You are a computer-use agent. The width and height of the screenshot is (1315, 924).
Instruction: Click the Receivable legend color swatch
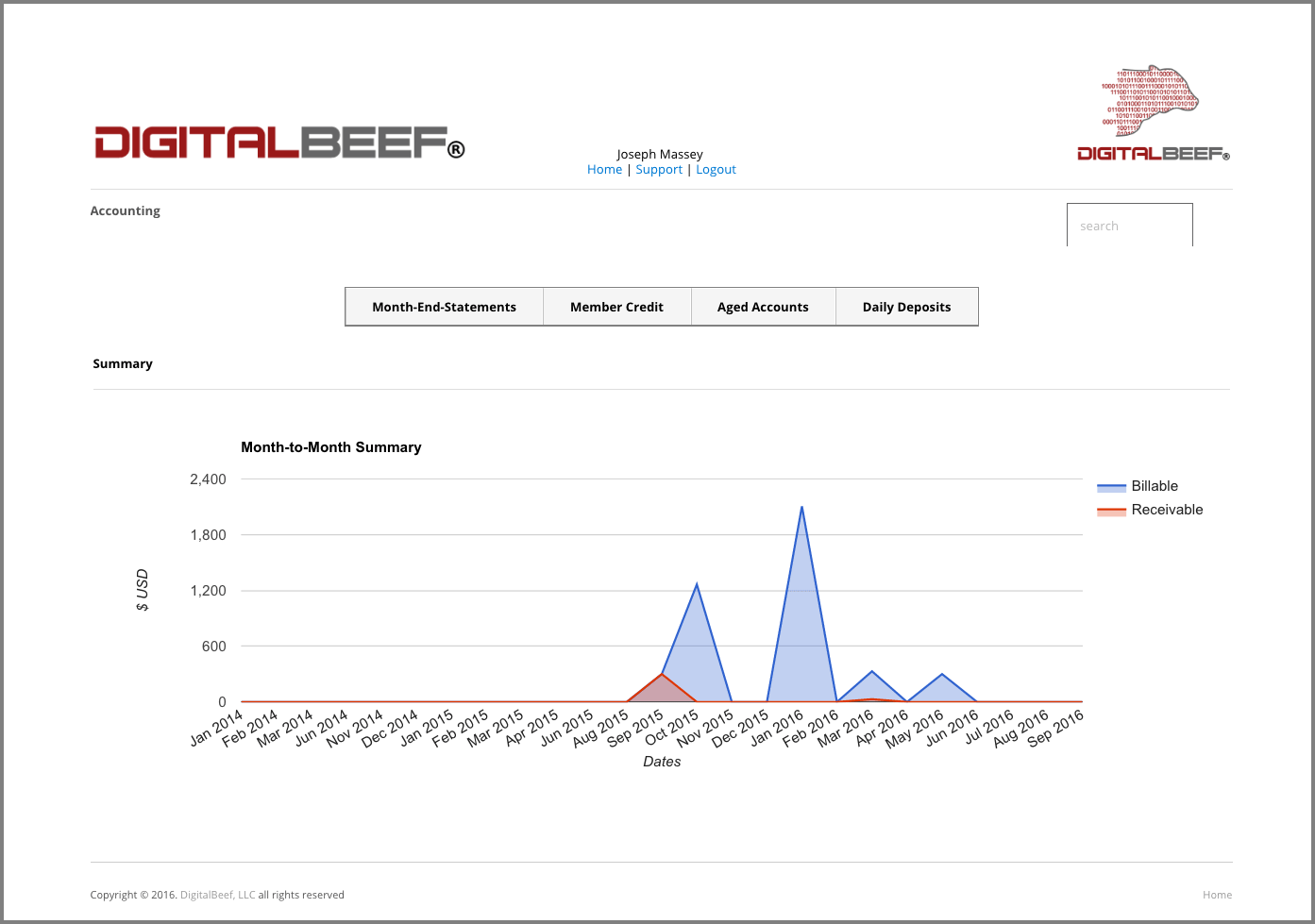tap(1111, 511)
